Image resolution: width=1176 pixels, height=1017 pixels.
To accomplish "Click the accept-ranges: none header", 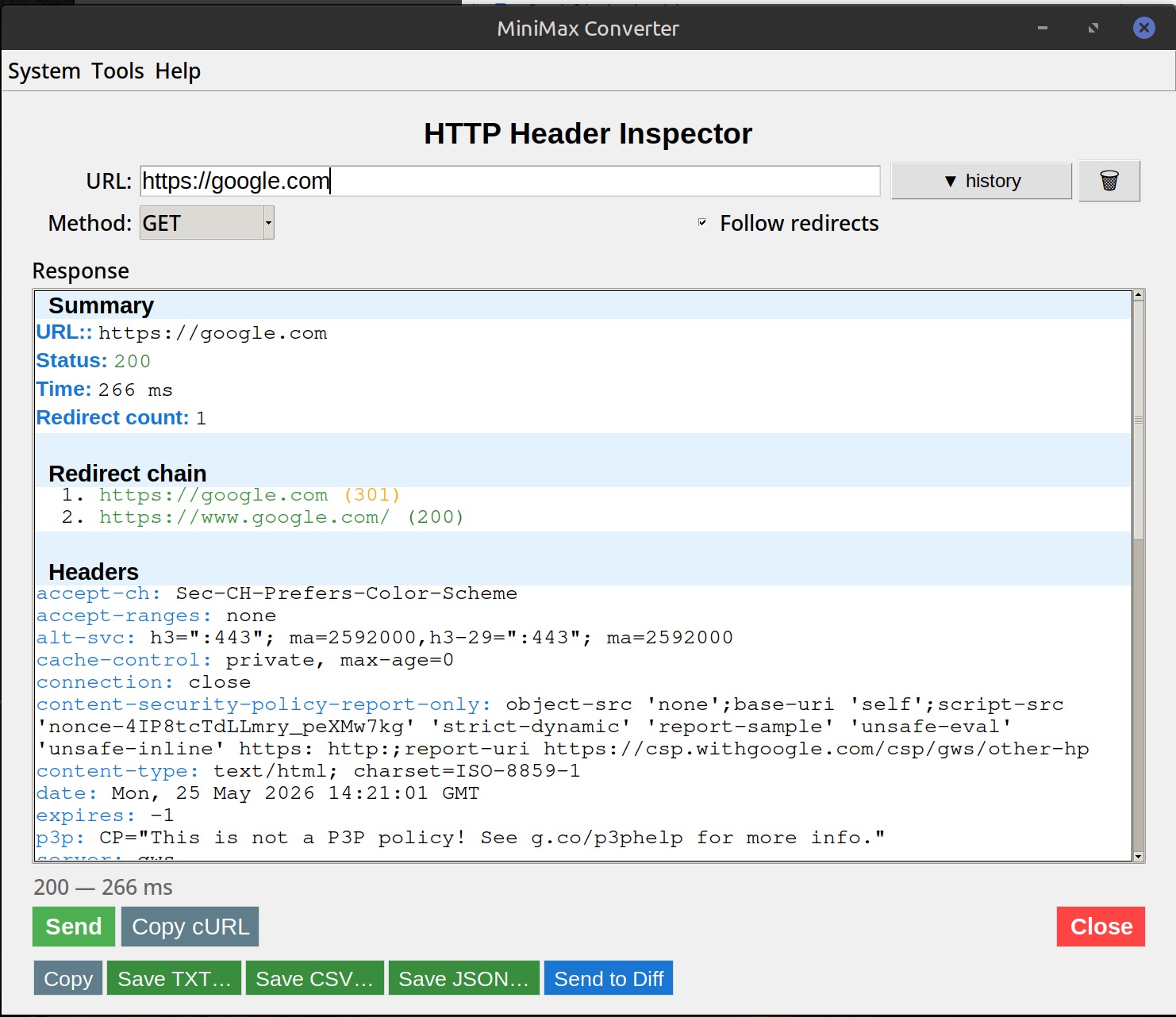I will tap(156, 616).
